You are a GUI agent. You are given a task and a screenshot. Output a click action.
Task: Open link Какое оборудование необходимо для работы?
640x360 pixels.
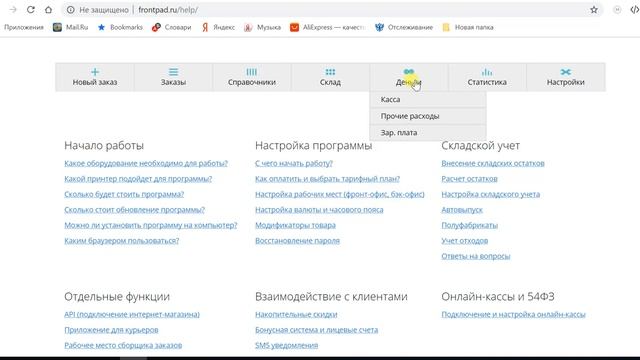[146, 163]
